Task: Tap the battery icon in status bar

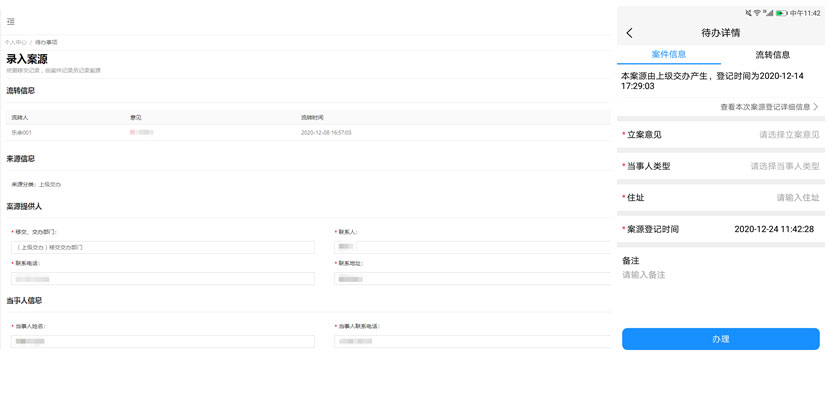Action: 781,13
